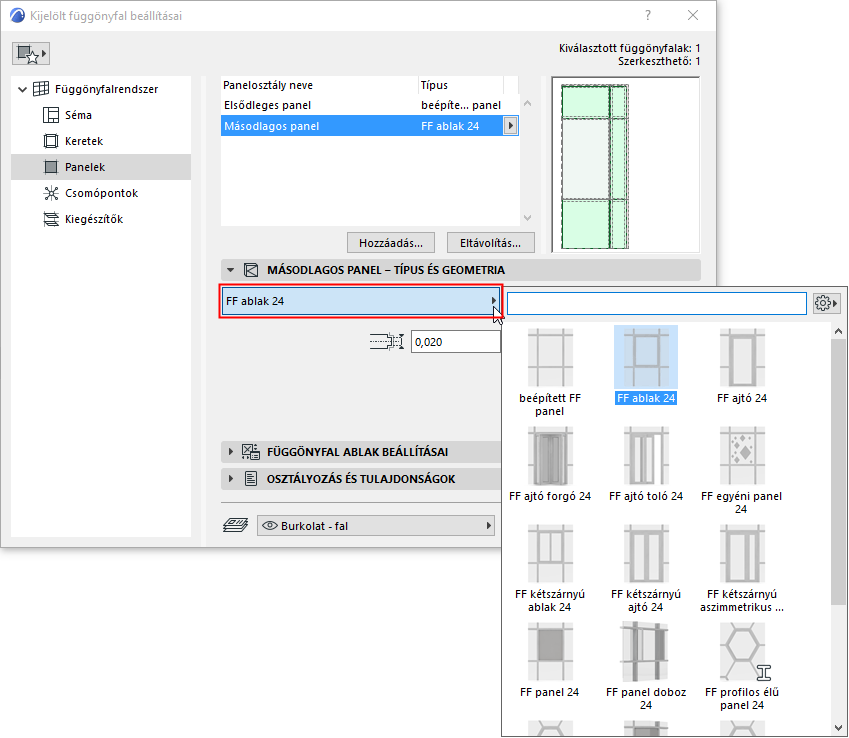Click the Függönyfalrendszer grid icon
The height and width of the screenshot is (738, 849).
point(41,89)
